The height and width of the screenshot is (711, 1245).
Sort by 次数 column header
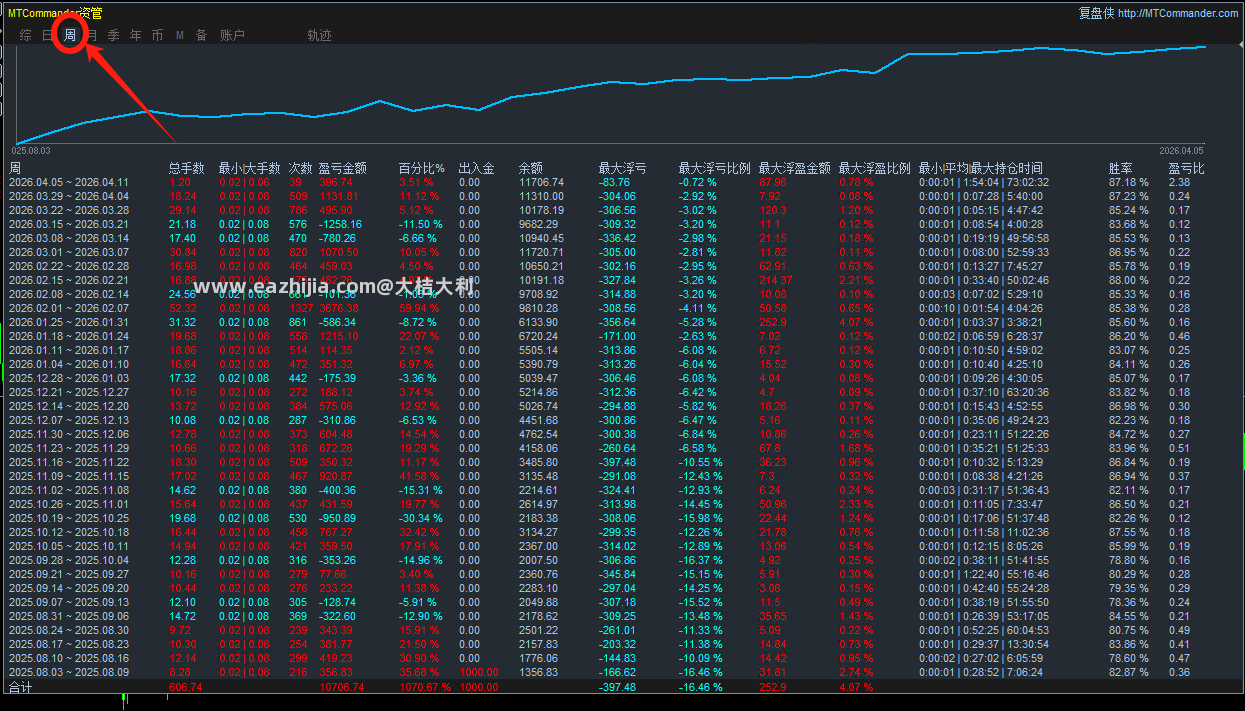pos(301,168)
